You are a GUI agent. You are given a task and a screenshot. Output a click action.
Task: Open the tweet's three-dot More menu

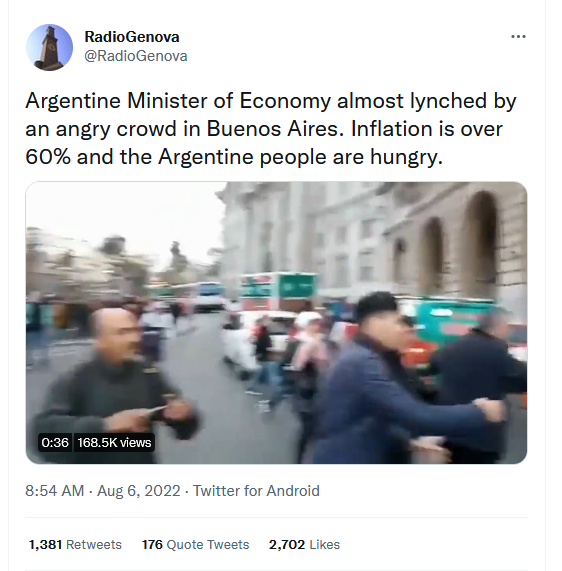point(518,36)
